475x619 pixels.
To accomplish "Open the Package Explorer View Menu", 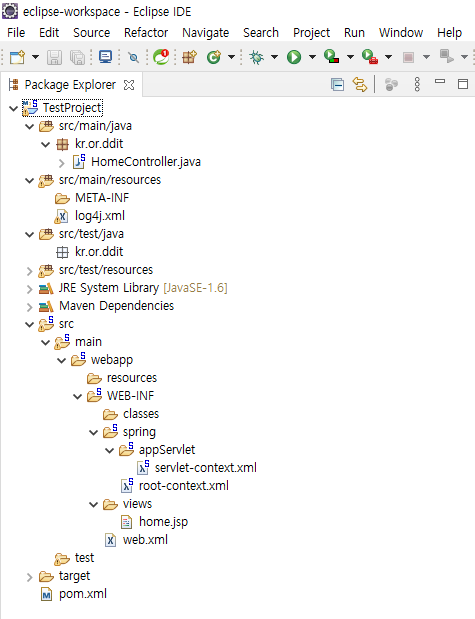I will point(417,84).
